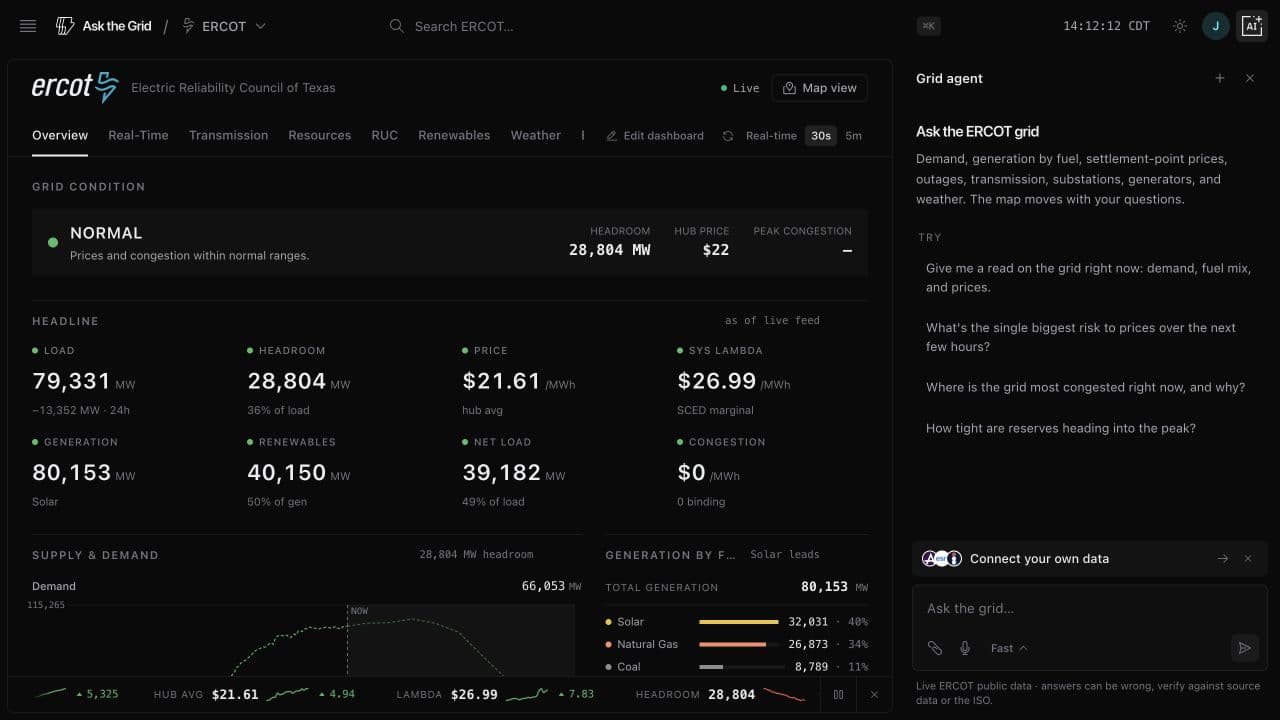Screen dimensions: 1280x720
Task: Toggle the AI agent panel icon
Action: (x=1252, y=26)
